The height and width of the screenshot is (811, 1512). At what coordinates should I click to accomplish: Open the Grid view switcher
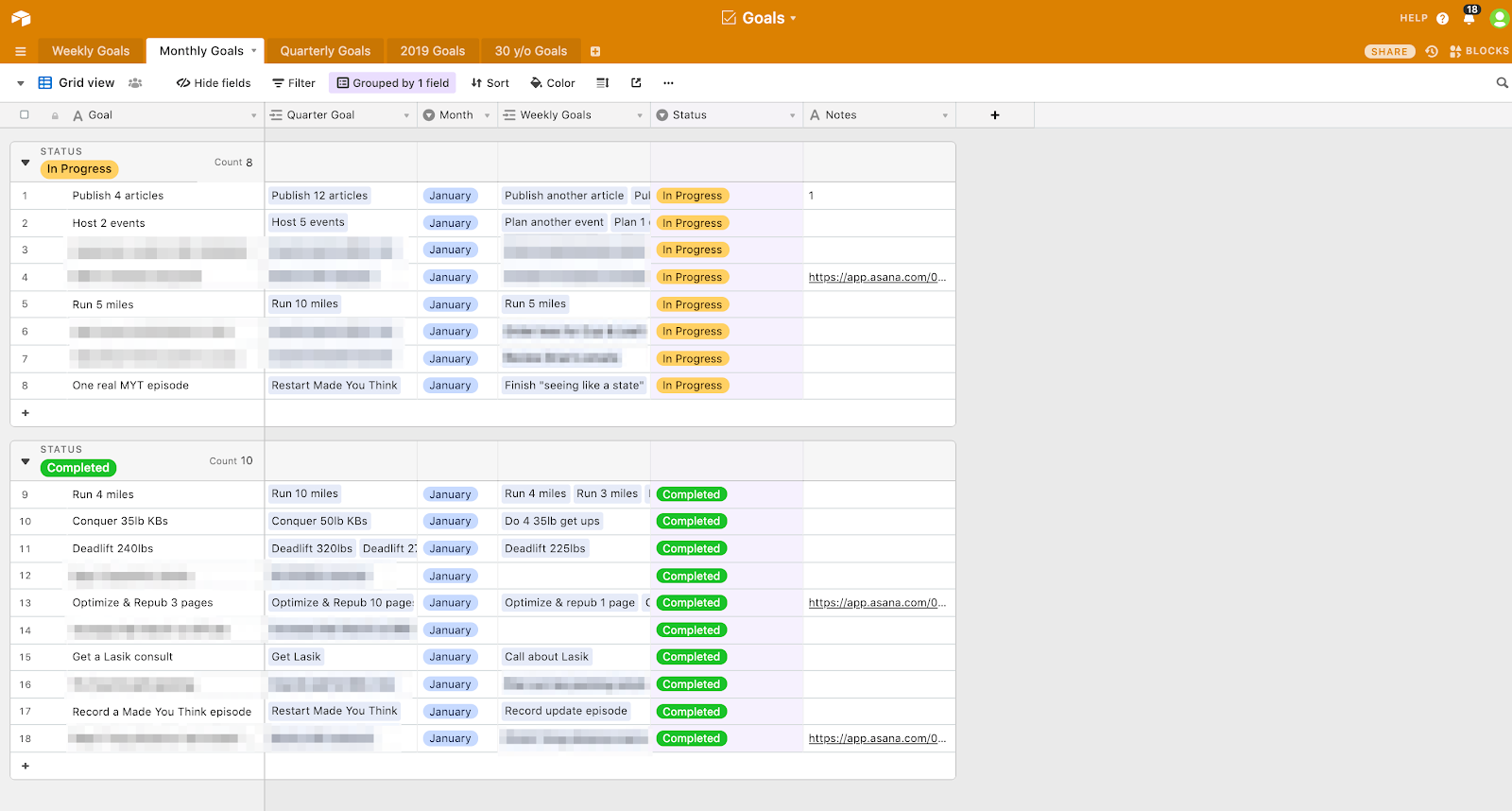click(x=77, y=83)
